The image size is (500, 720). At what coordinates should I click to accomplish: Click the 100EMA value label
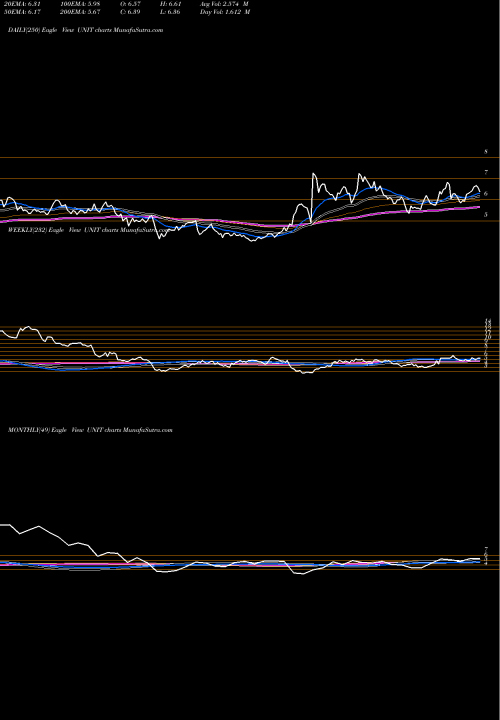pos(81,4)
